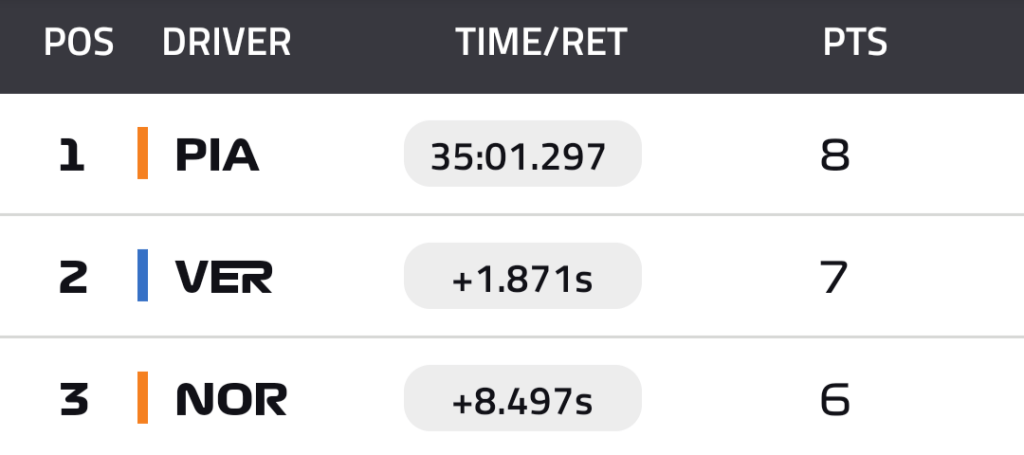Click the 8 points value for PIA
This screenshot has width=1024, height=455.
[x=835, y=155]
